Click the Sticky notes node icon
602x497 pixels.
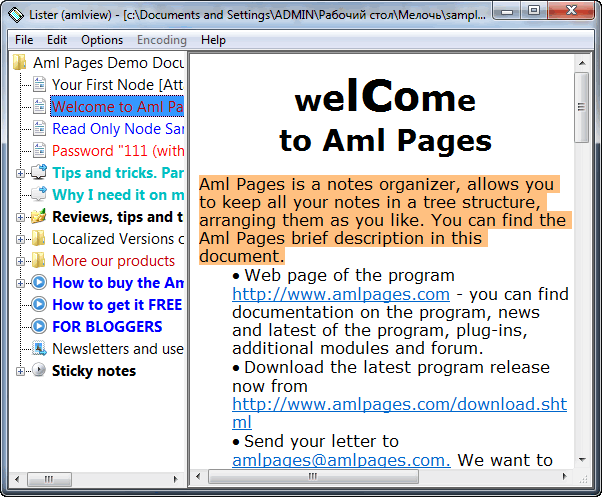click(39, 370)
